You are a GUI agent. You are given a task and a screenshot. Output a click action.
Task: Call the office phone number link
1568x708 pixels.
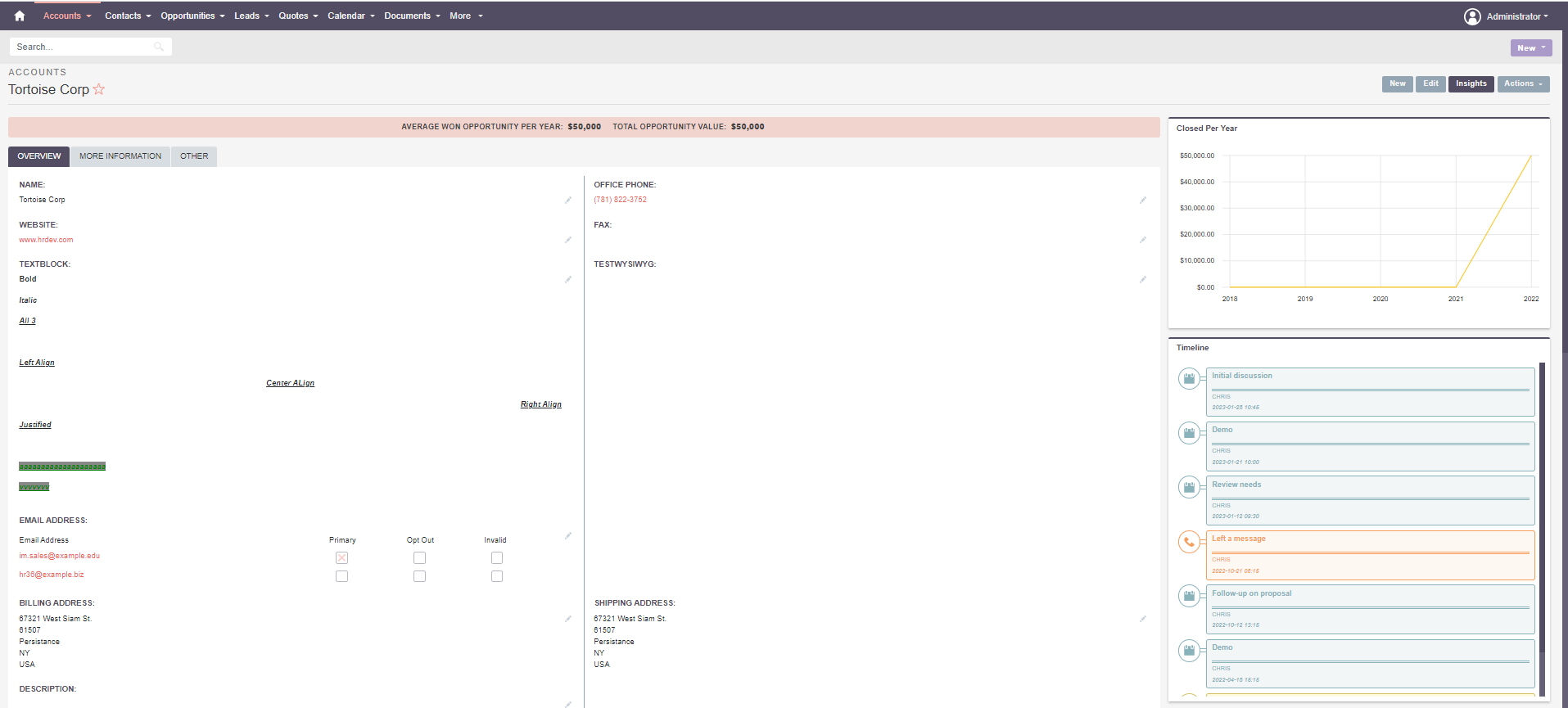point(620,200)
